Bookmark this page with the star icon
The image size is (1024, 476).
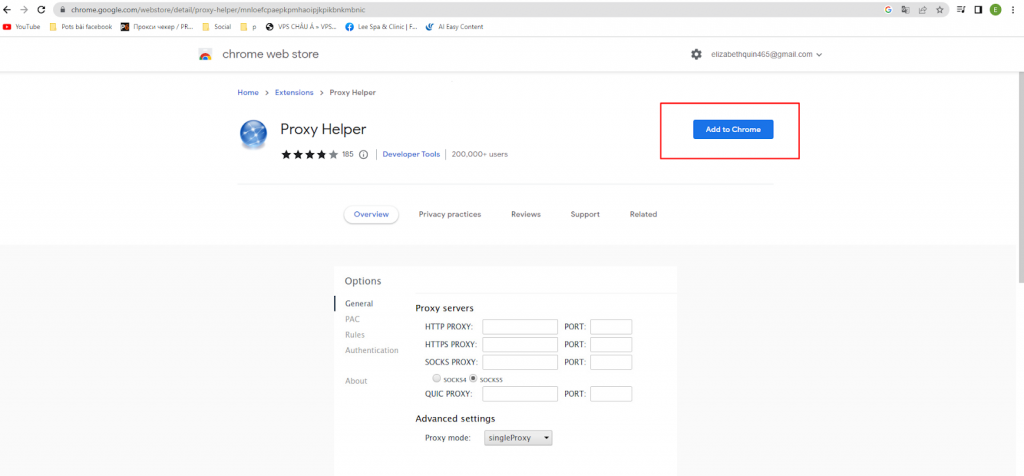pos(940,10)
